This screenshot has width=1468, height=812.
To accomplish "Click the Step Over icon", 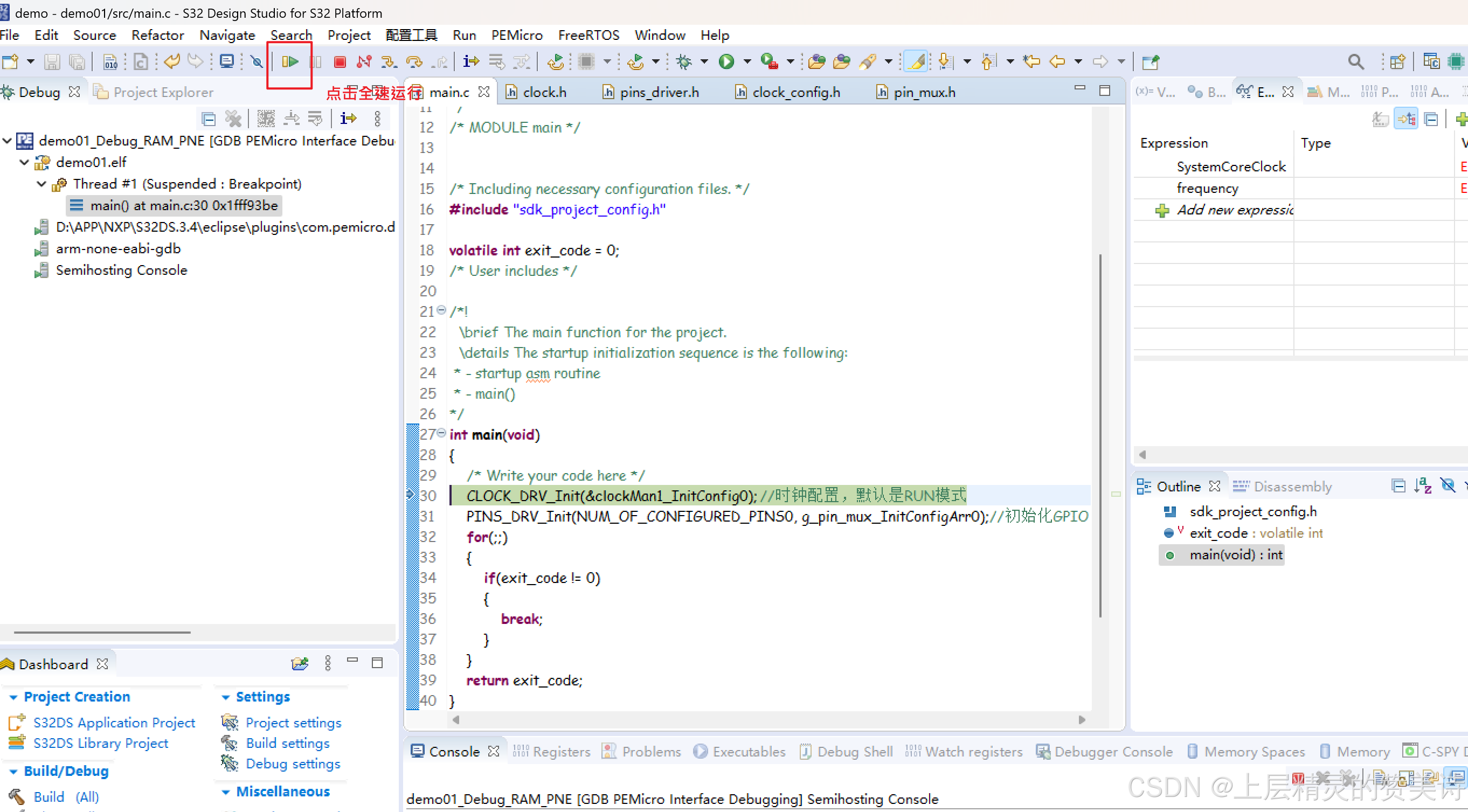I will point(414,61).
